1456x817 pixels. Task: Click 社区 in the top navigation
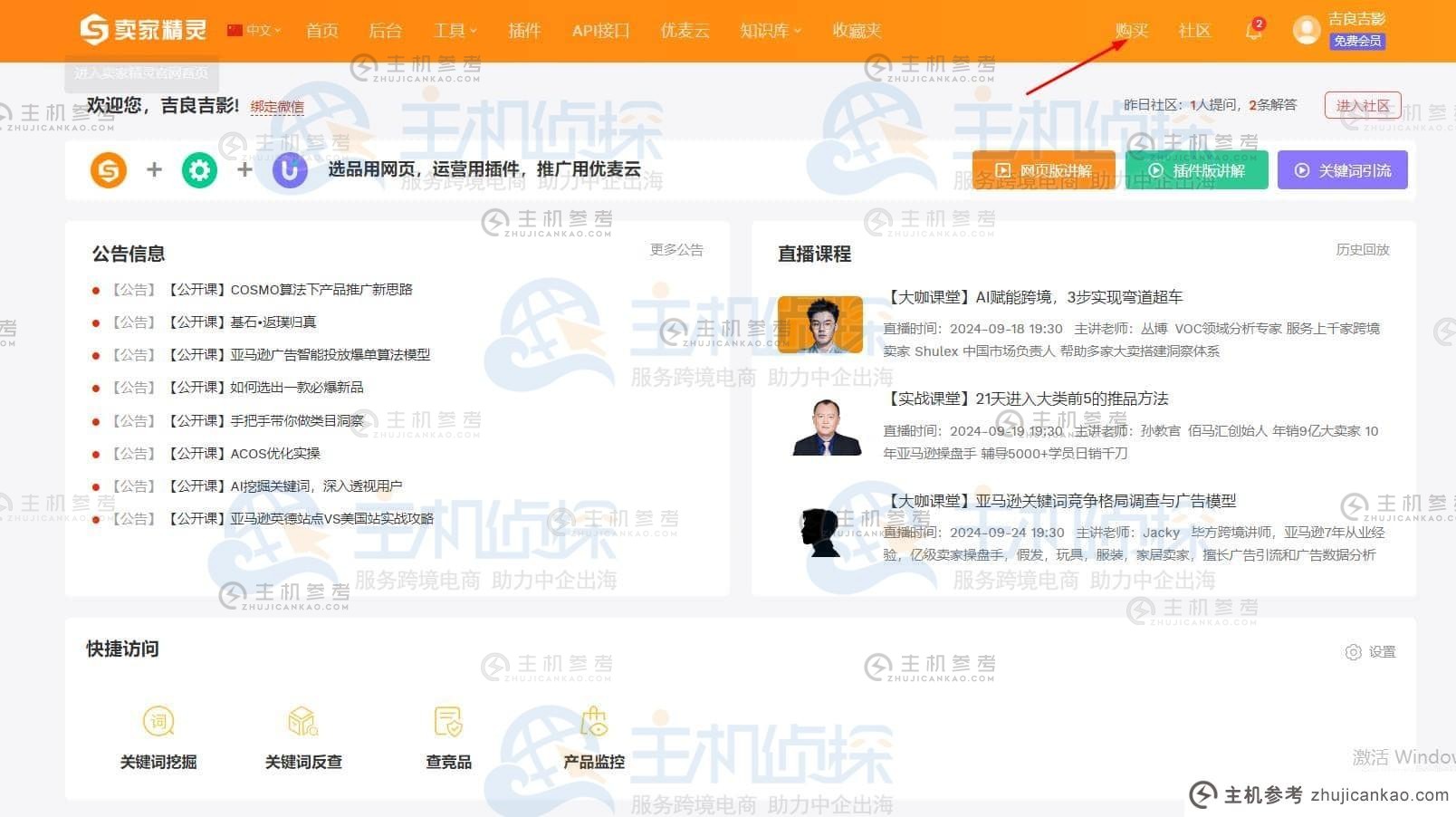(1194, 30)
